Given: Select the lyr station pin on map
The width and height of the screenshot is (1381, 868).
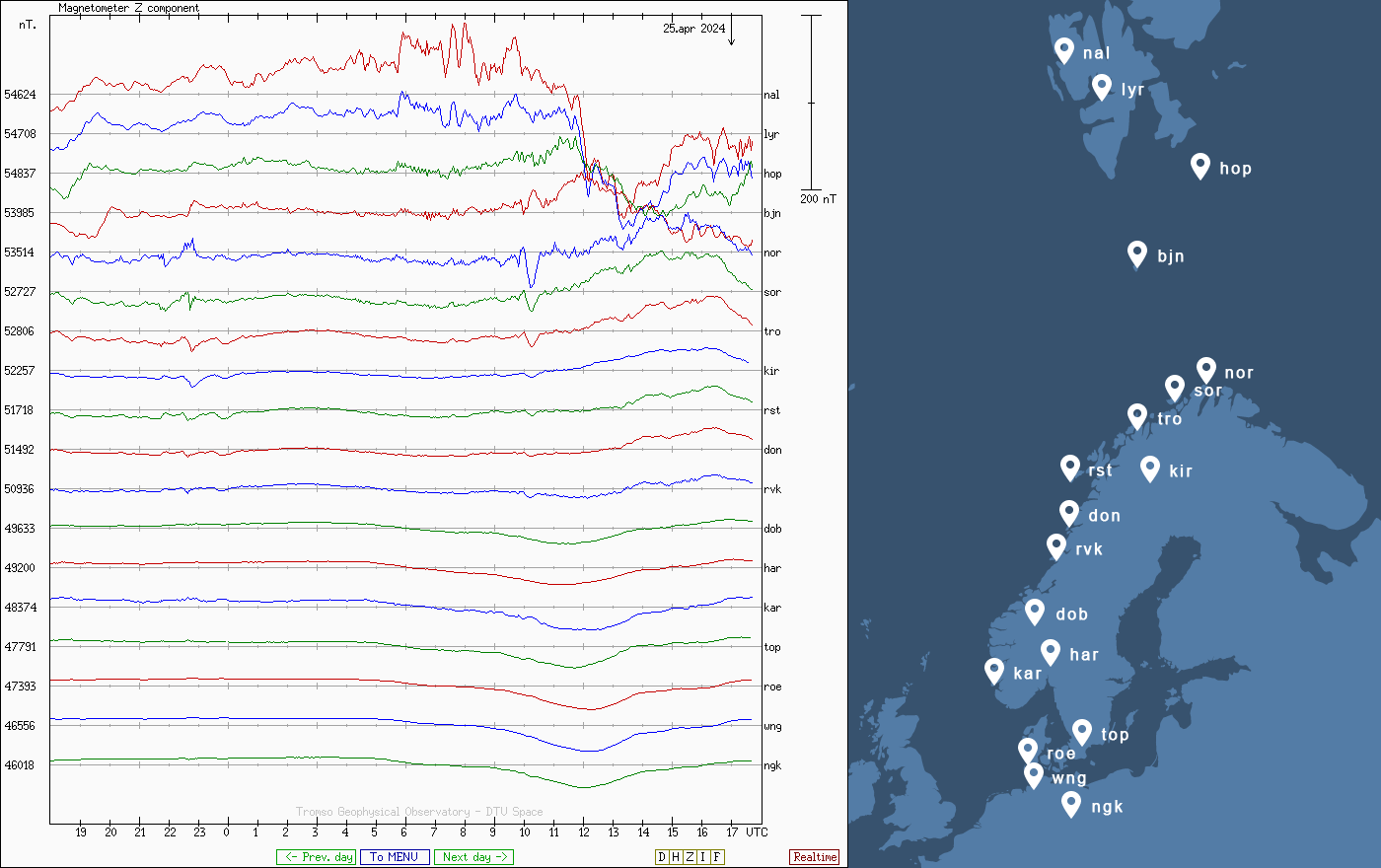Looking at the screenshot, I should pyautogui.click(x=1102, y=87).
